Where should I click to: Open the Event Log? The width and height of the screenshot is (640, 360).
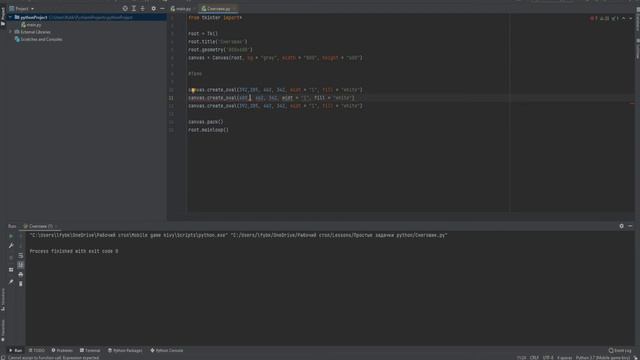(620, 350)
